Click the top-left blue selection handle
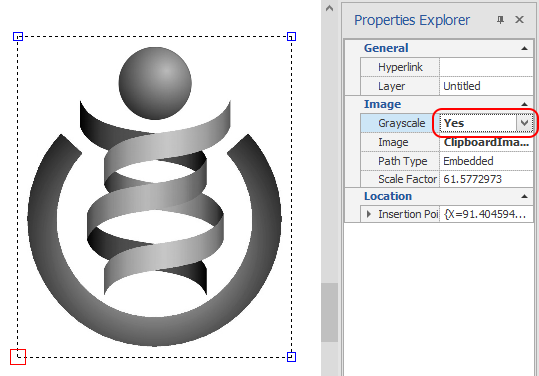Screen dimensions: 539x376 pos(18,36)
